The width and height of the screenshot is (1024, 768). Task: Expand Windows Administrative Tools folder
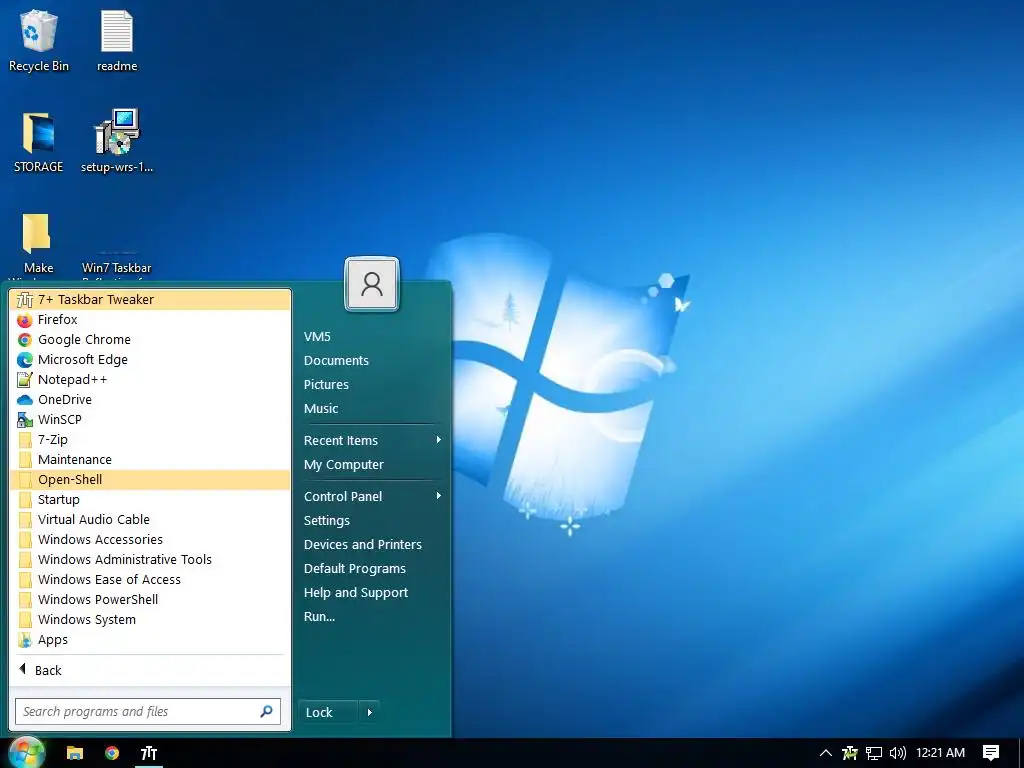click(150, 560)
